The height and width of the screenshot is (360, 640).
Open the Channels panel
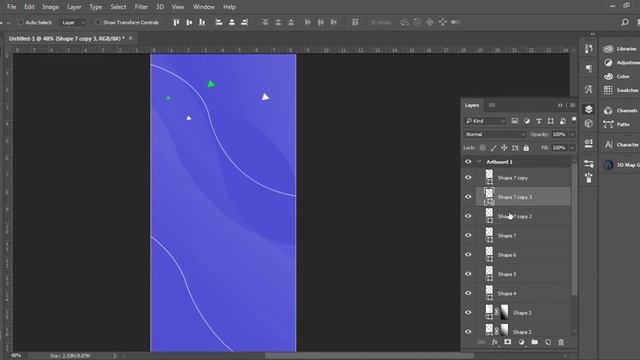coord(621,110)
